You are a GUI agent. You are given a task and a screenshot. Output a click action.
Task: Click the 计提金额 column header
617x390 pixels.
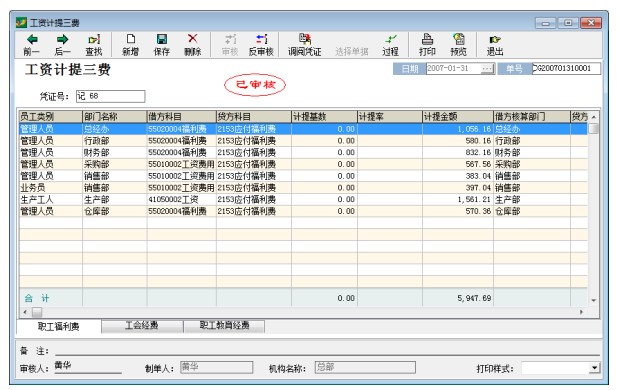(458, 116)
